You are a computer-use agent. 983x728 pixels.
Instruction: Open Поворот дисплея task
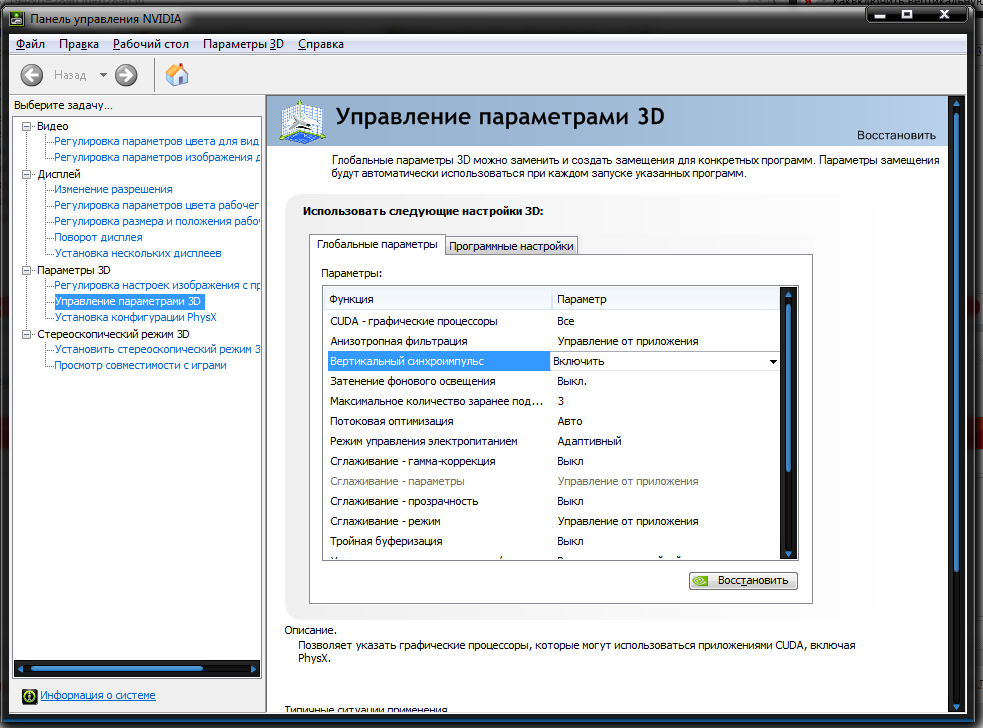click(98, 237)
